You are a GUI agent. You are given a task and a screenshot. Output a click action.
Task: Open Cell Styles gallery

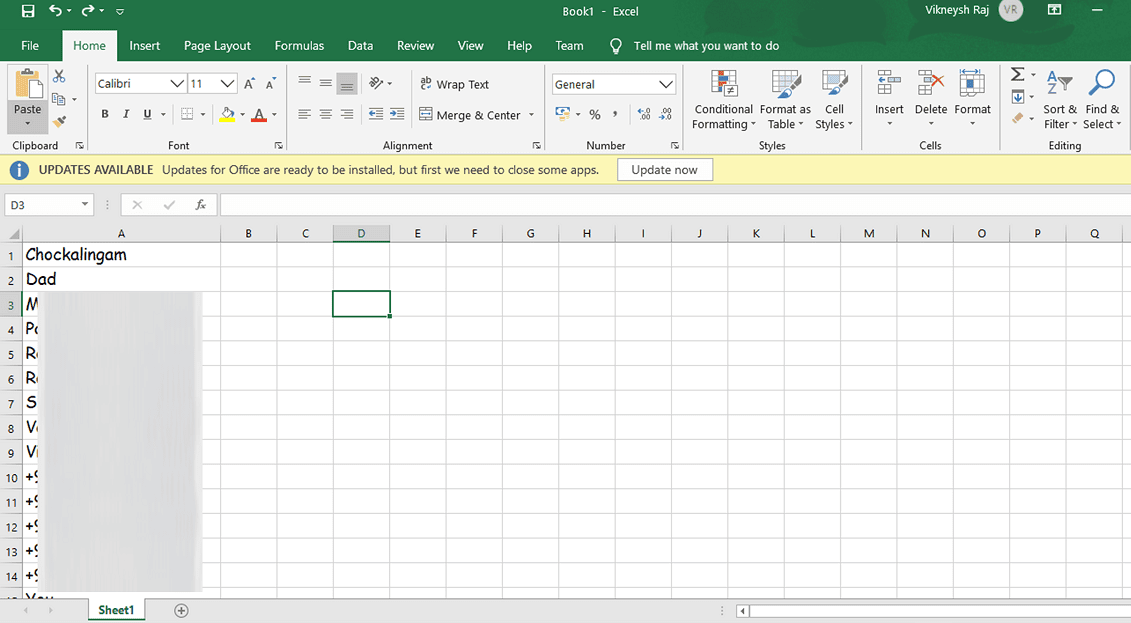click(834, 100)
